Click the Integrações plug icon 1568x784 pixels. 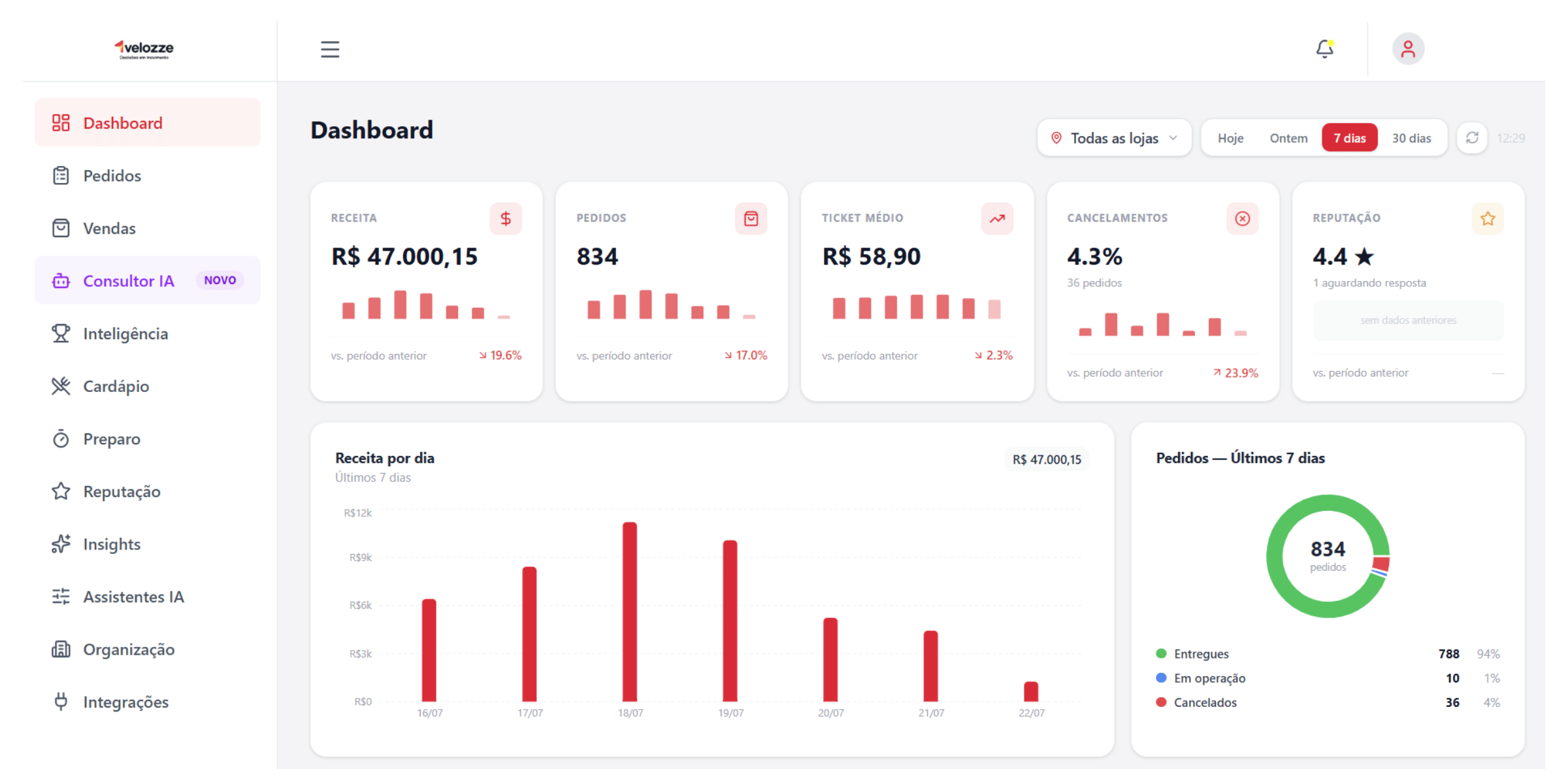[x=61, y=702]
